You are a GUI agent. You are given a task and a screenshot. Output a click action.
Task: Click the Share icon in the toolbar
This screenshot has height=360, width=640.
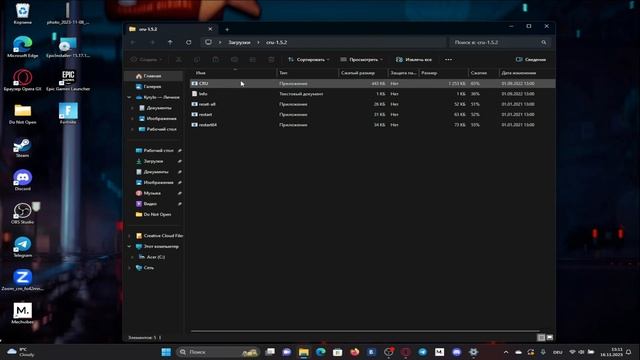pyautogui.click(x=253, y=60)
